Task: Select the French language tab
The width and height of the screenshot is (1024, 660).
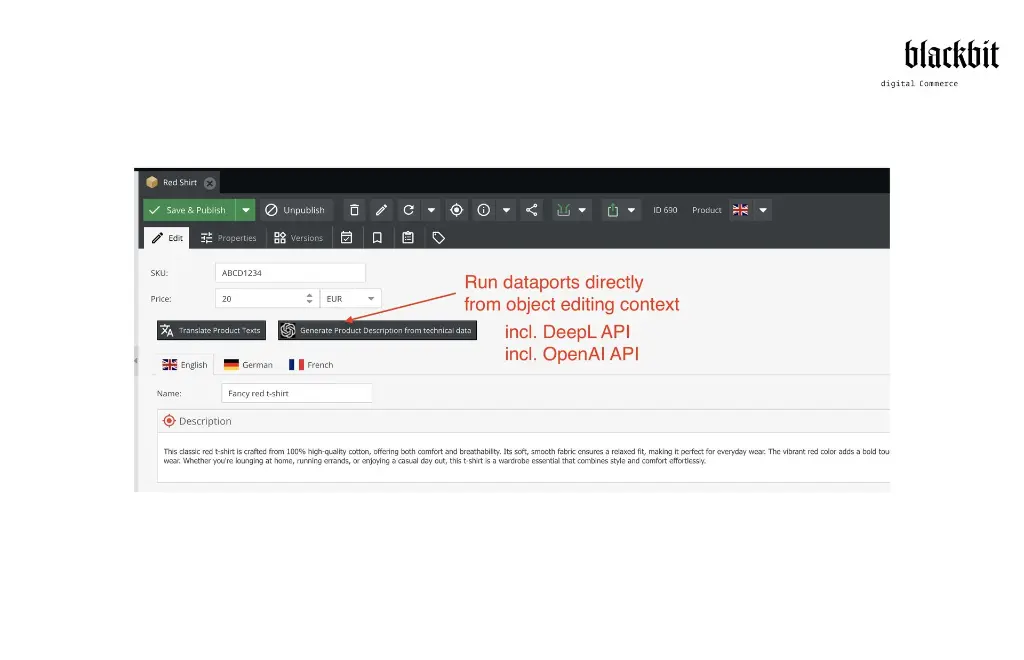Action: click(x=312, y=365)
